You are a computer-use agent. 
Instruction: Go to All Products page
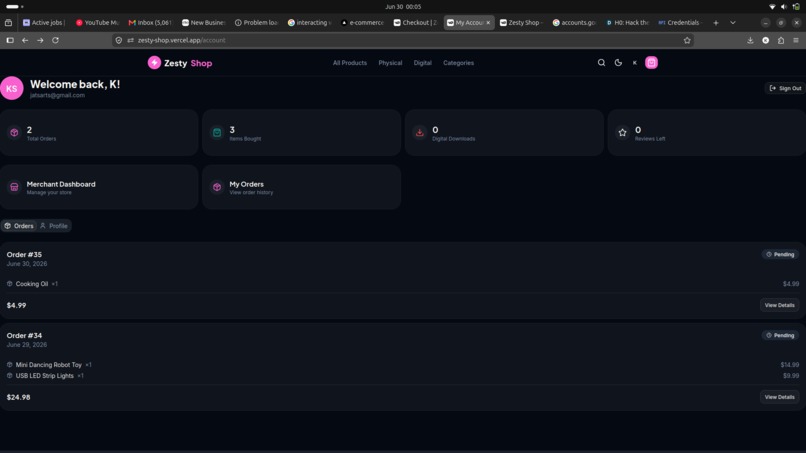(350, 63)
